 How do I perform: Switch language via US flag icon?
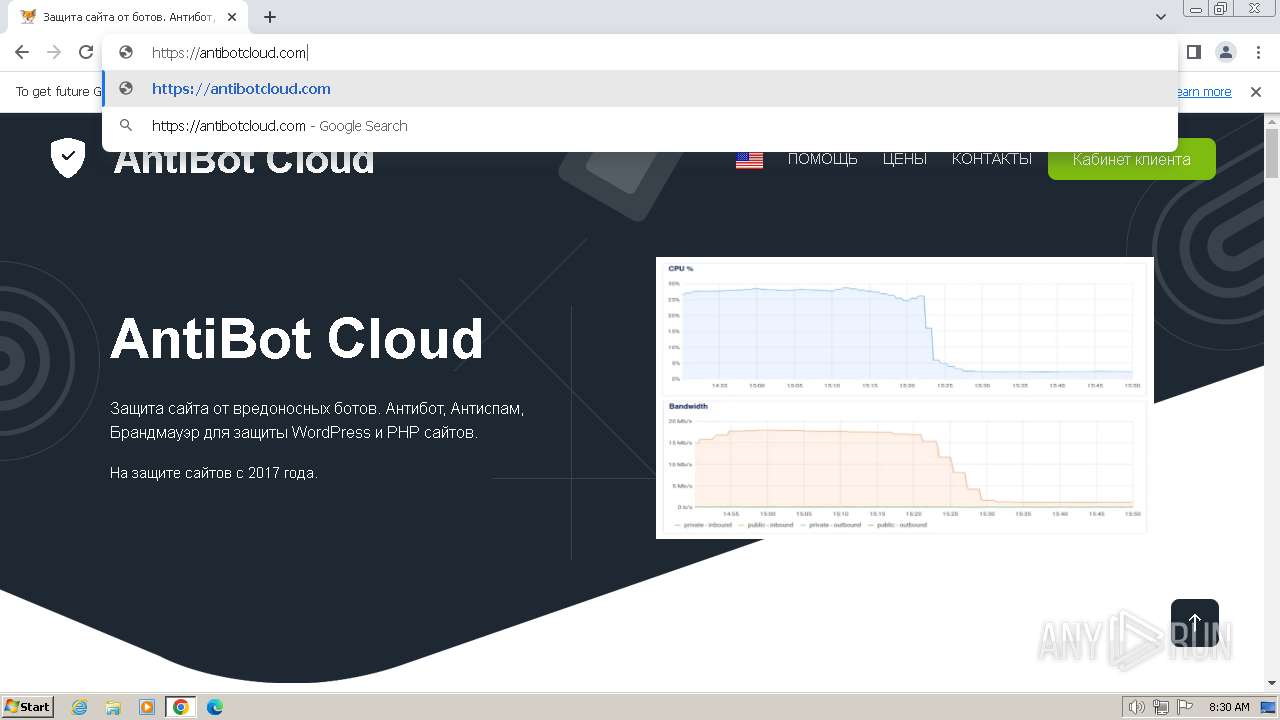[749, 160]
